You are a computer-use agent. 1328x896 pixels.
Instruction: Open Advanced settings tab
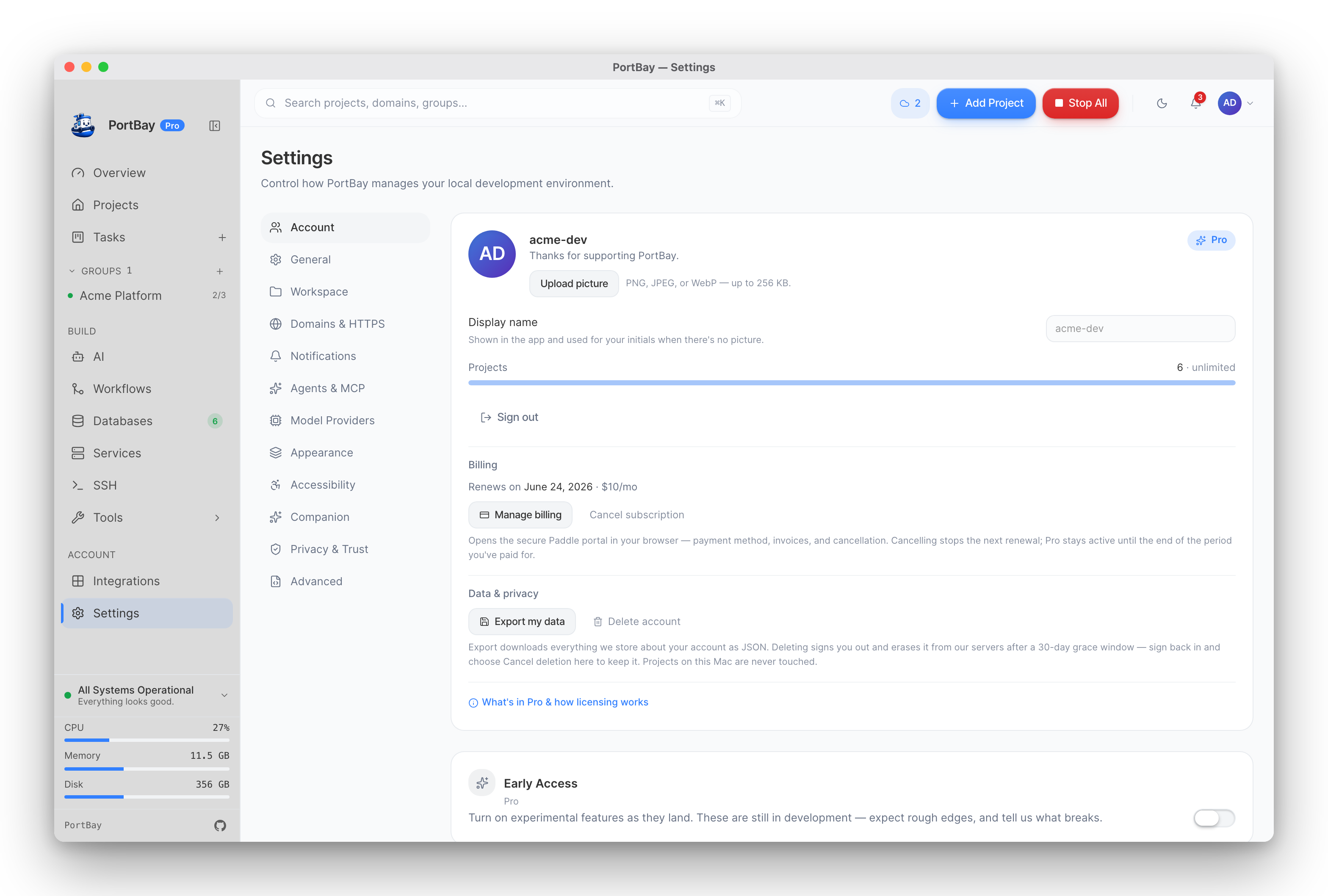pos(345,582)
